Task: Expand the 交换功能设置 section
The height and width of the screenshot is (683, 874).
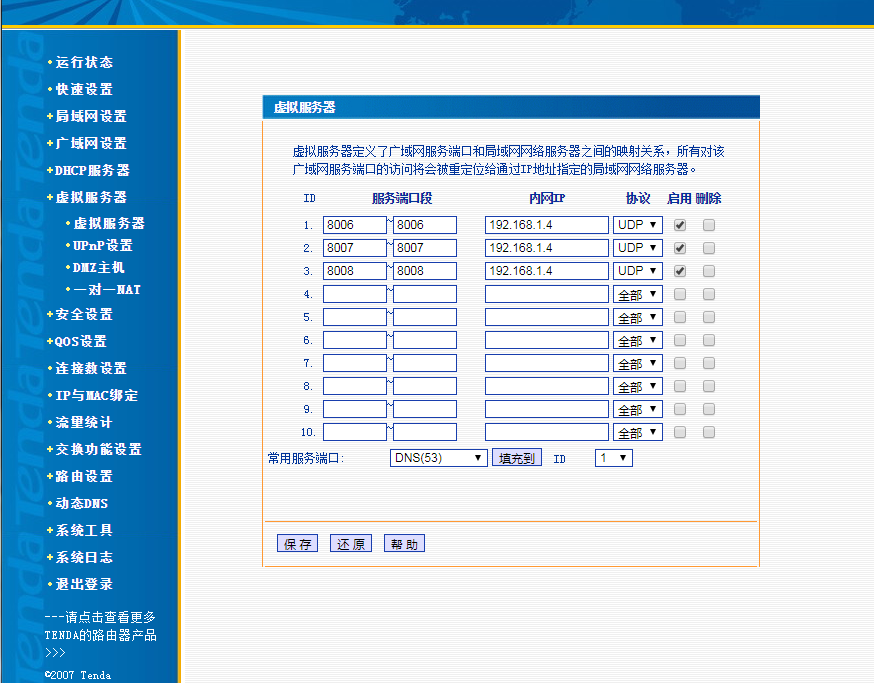Action: [x=98, y=449]
